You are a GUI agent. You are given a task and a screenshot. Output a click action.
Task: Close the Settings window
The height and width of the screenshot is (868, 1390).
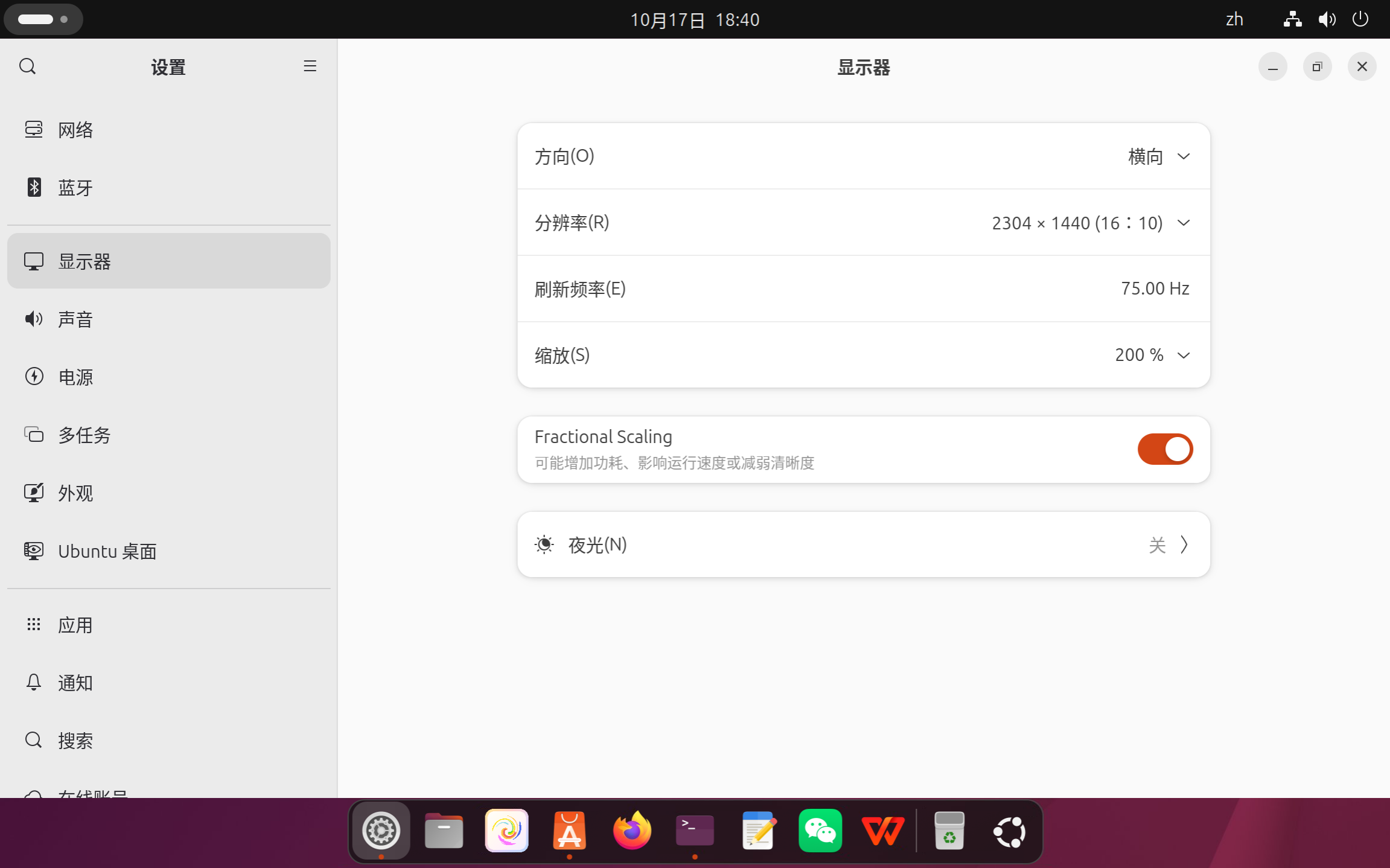pyautogui.click(x=1362, y=66)
